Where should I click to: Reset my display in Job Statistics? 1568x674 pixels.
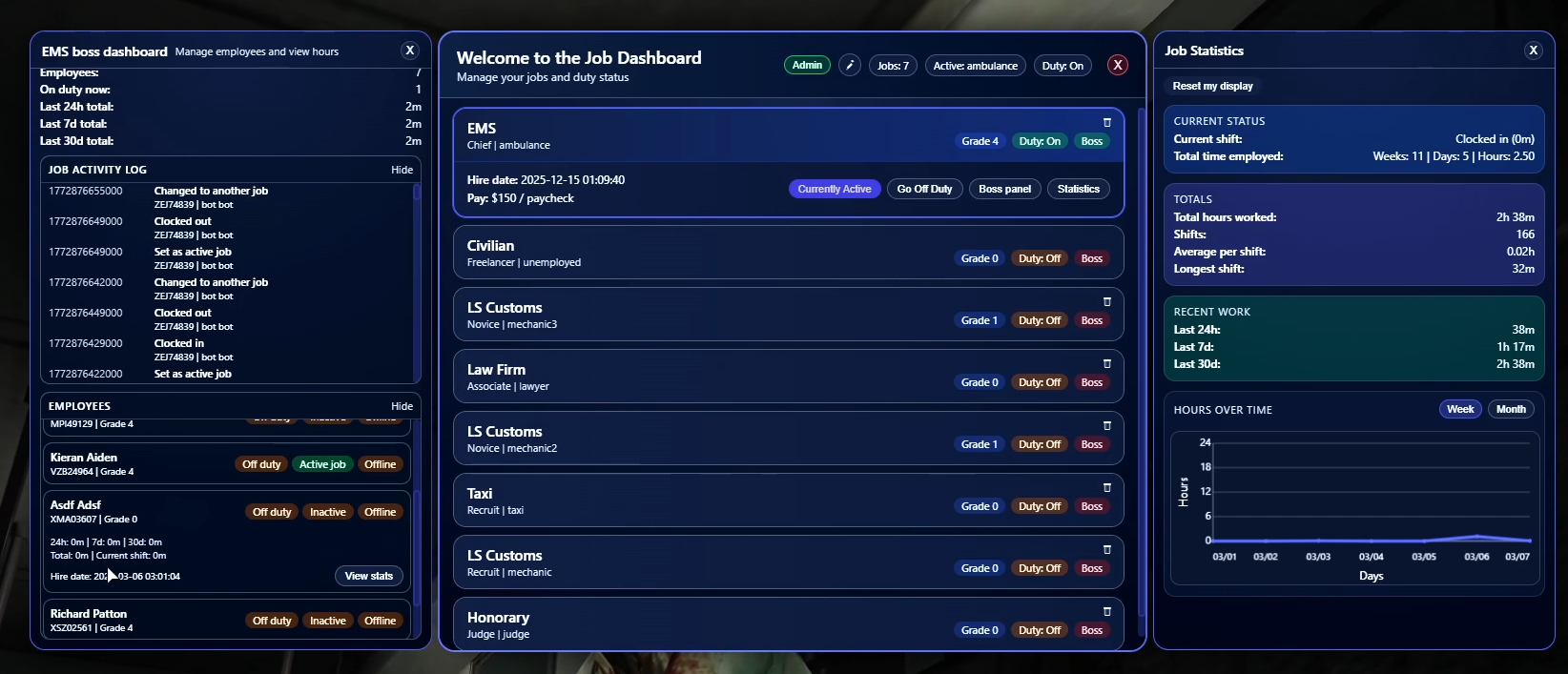point(1212,86)
